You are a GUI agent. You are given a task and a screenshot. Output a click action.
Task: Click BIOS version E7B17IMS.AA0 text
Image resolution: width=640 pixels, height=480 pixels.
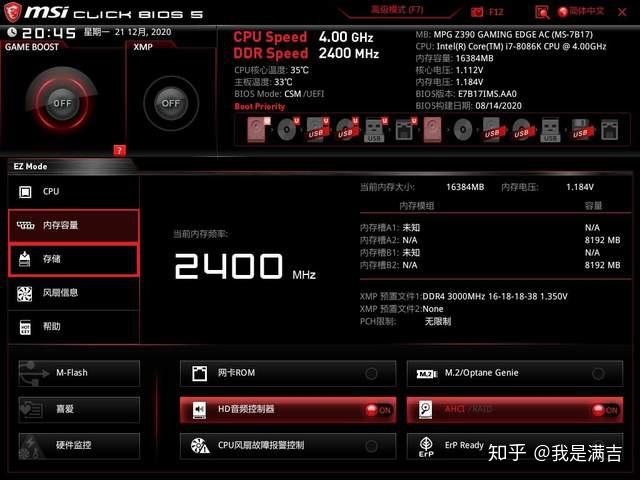click(487, 94)
